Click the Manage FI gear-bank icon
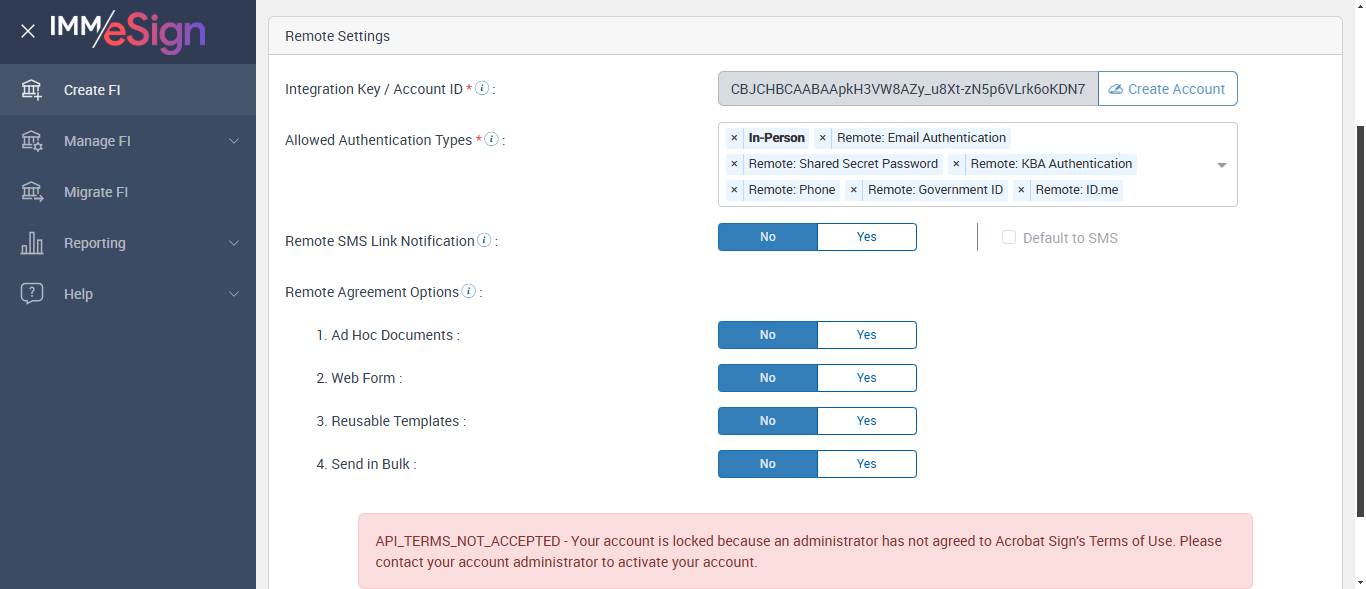1366x589 pixels. coord(32,141)
